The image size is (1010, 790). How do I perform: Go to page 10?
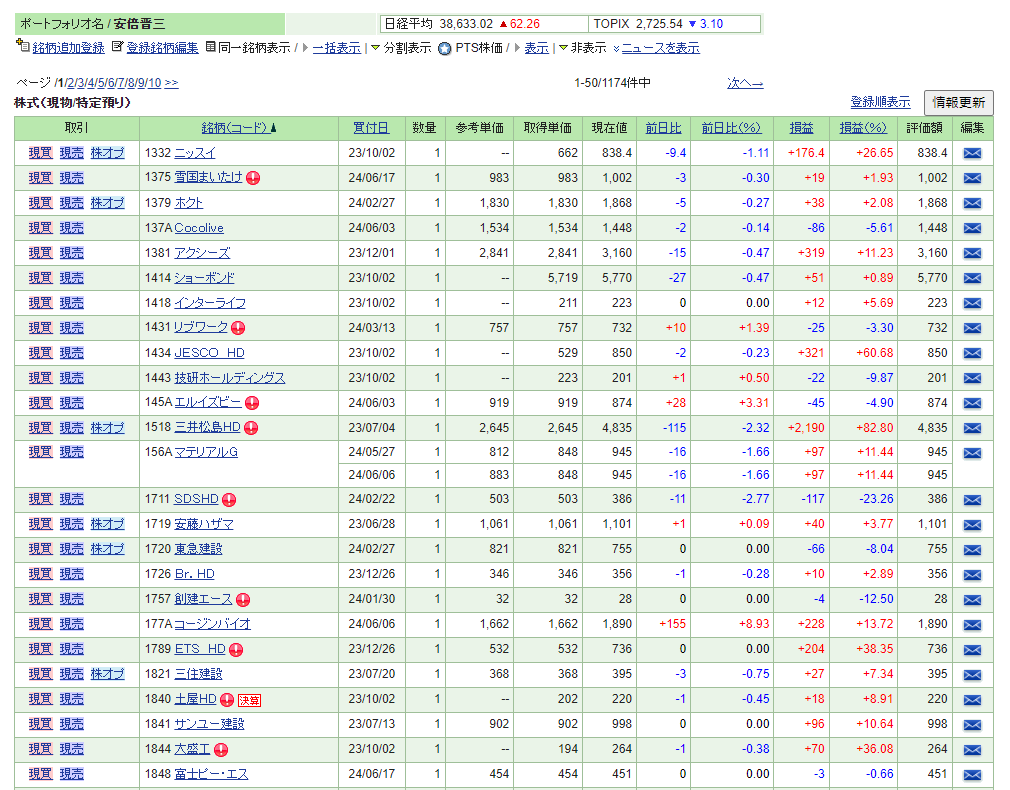point(154,83)
